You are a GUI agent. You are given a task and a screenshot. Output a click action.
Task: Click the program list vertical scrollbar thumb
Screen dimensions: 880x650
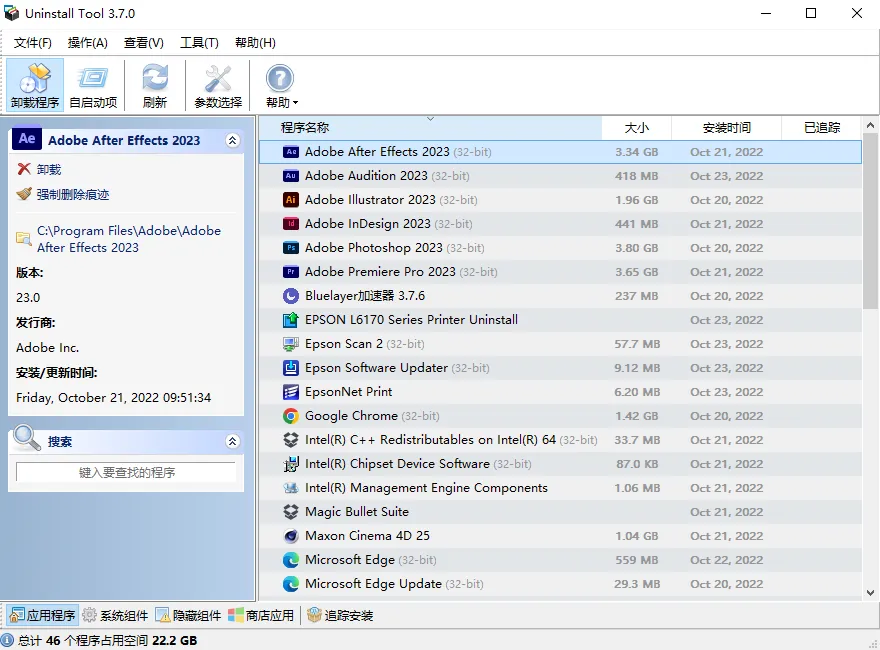click(x=870, y=221)
